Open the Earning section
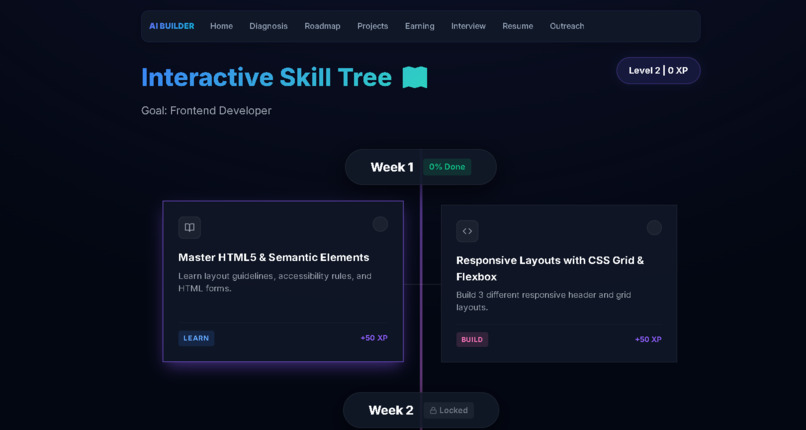Viewport: 806px width, 430px height. coord(419,26)
